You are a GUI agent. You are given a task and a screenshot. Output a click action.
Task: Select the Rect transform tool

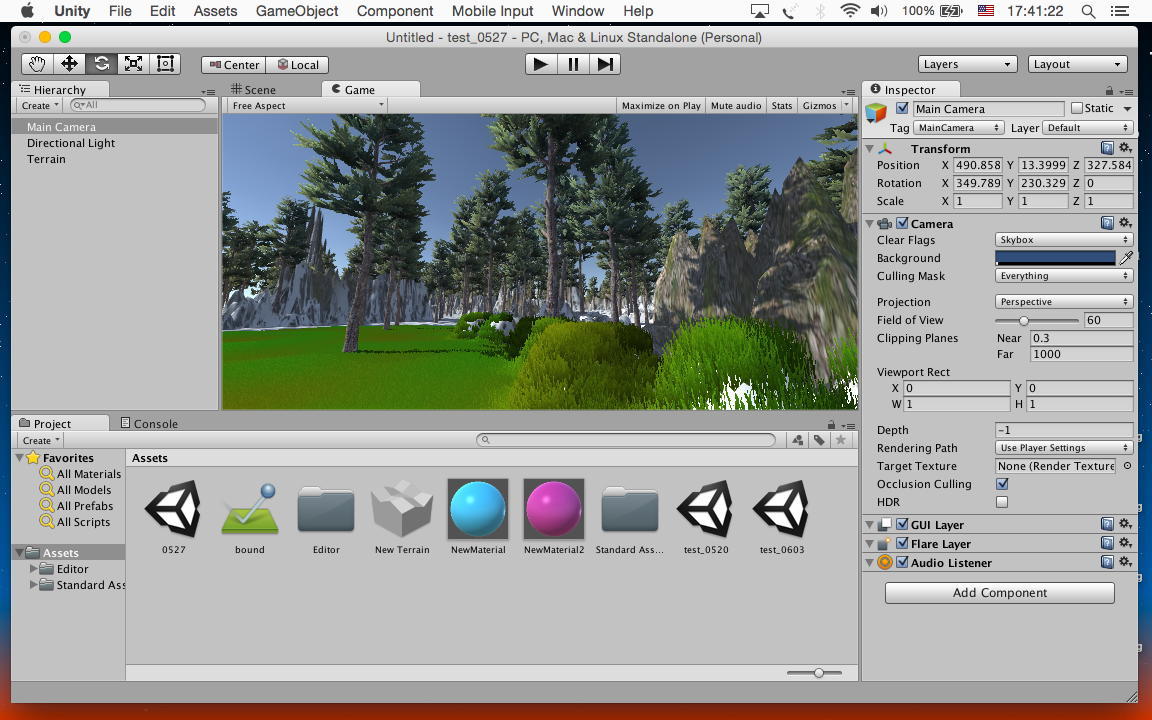coord(165,64)
